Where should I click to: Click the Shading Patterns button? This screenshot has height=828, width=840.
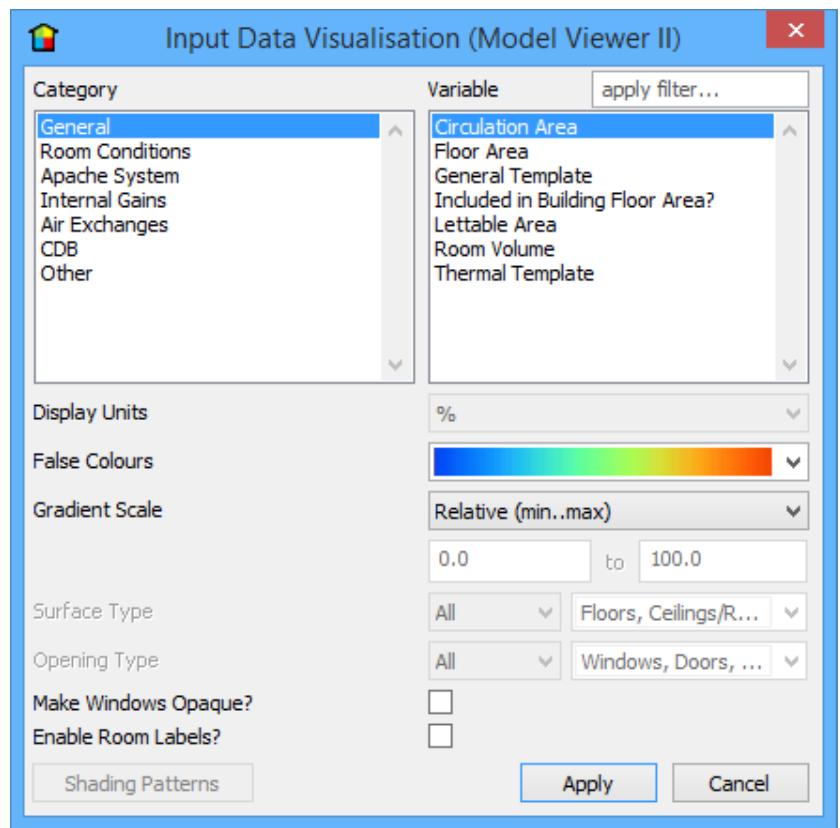[x=142, y=783]
